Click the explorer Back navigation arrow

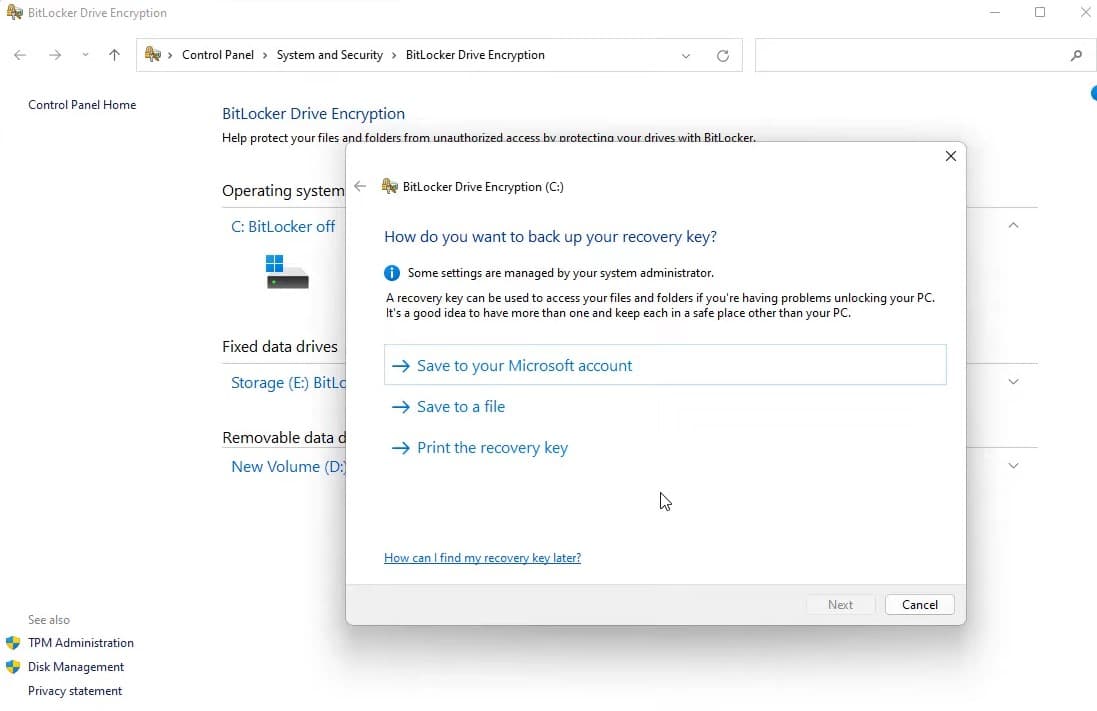tap(21, 56)
